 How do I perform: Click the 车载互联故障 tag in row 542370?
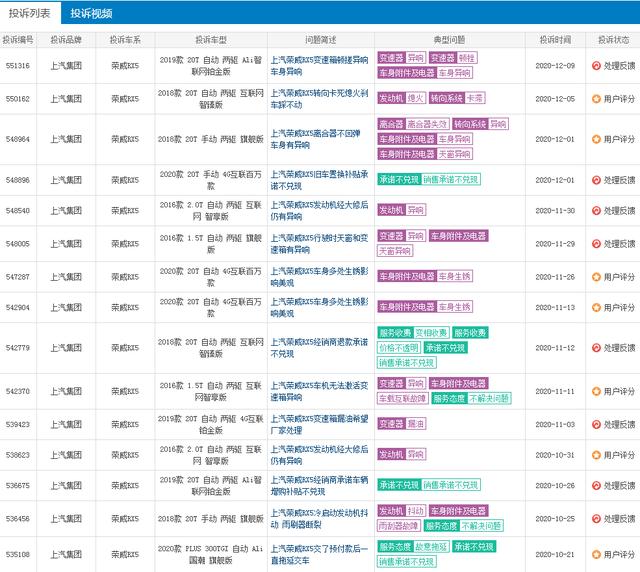(402, 398)
